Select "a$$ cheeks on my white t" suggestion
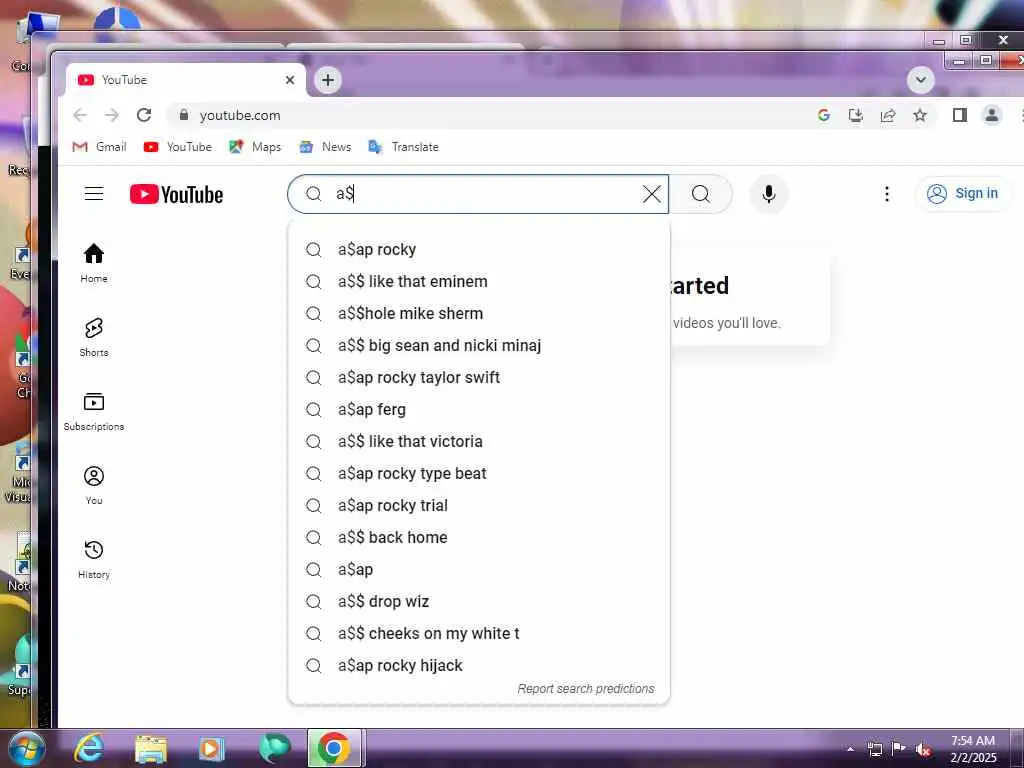 coord(479,633)
